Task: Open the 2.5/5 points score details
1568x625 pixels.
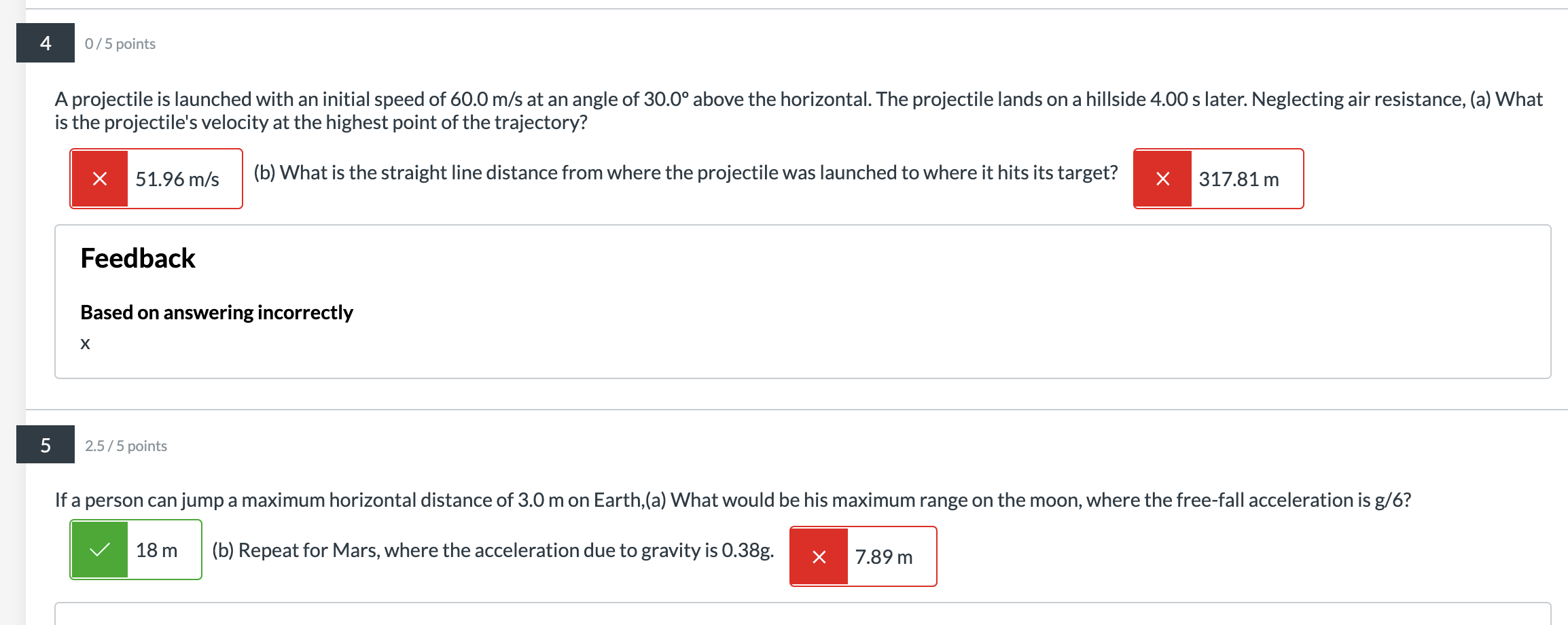Action: coord(126,445)
